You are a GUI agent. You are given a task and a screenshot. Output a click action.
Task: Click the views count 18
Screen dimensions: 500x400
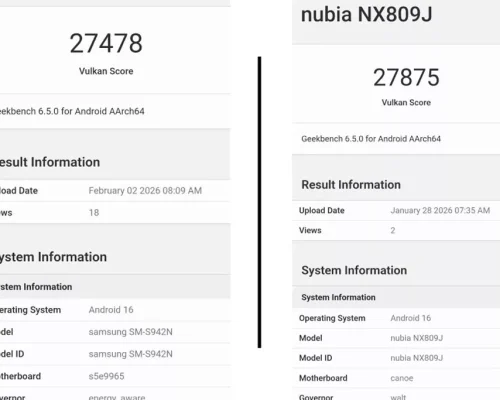click(94, 213)
